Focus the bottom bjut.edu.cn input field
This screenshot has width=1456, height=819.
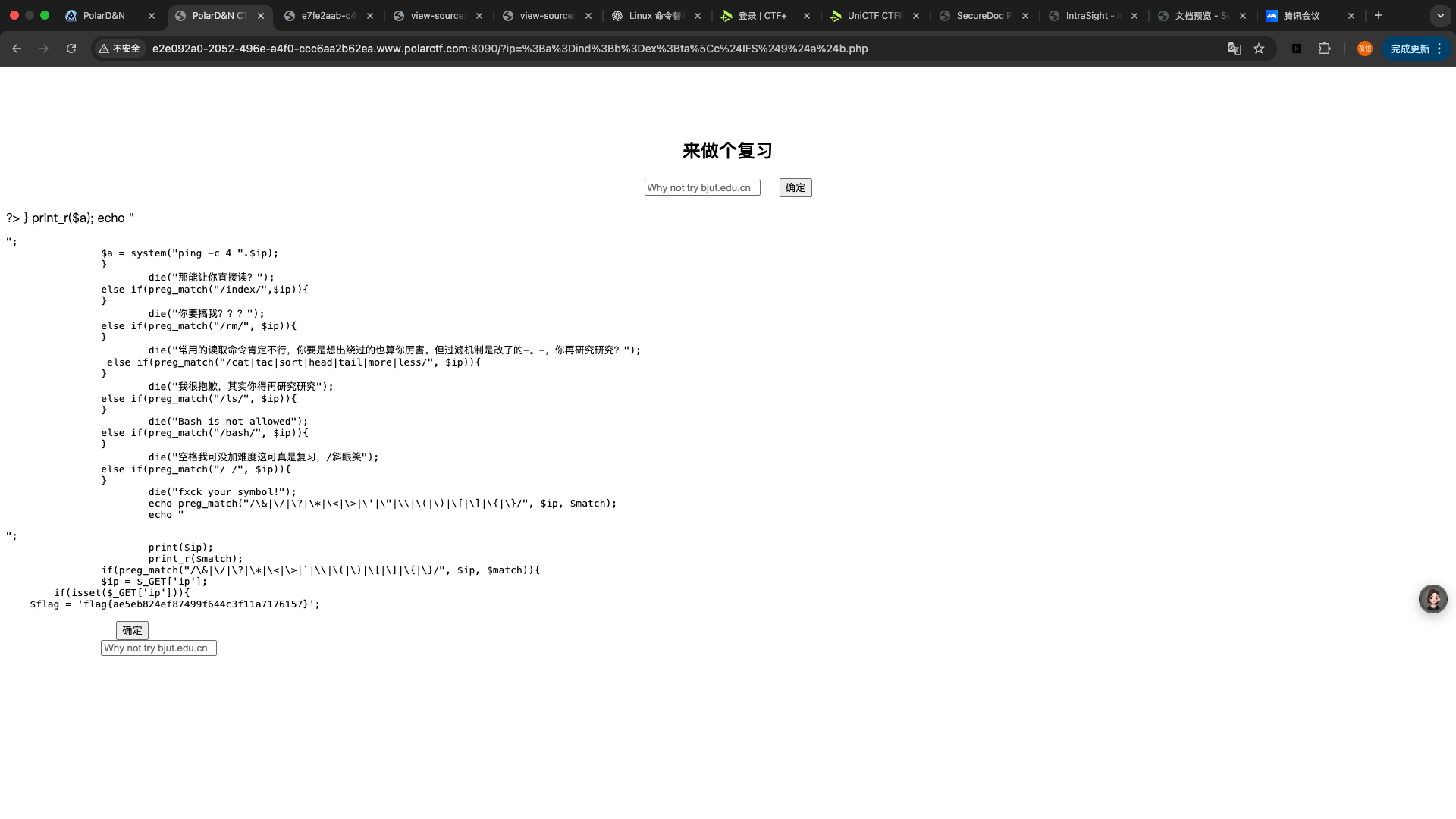coord(158,648)
